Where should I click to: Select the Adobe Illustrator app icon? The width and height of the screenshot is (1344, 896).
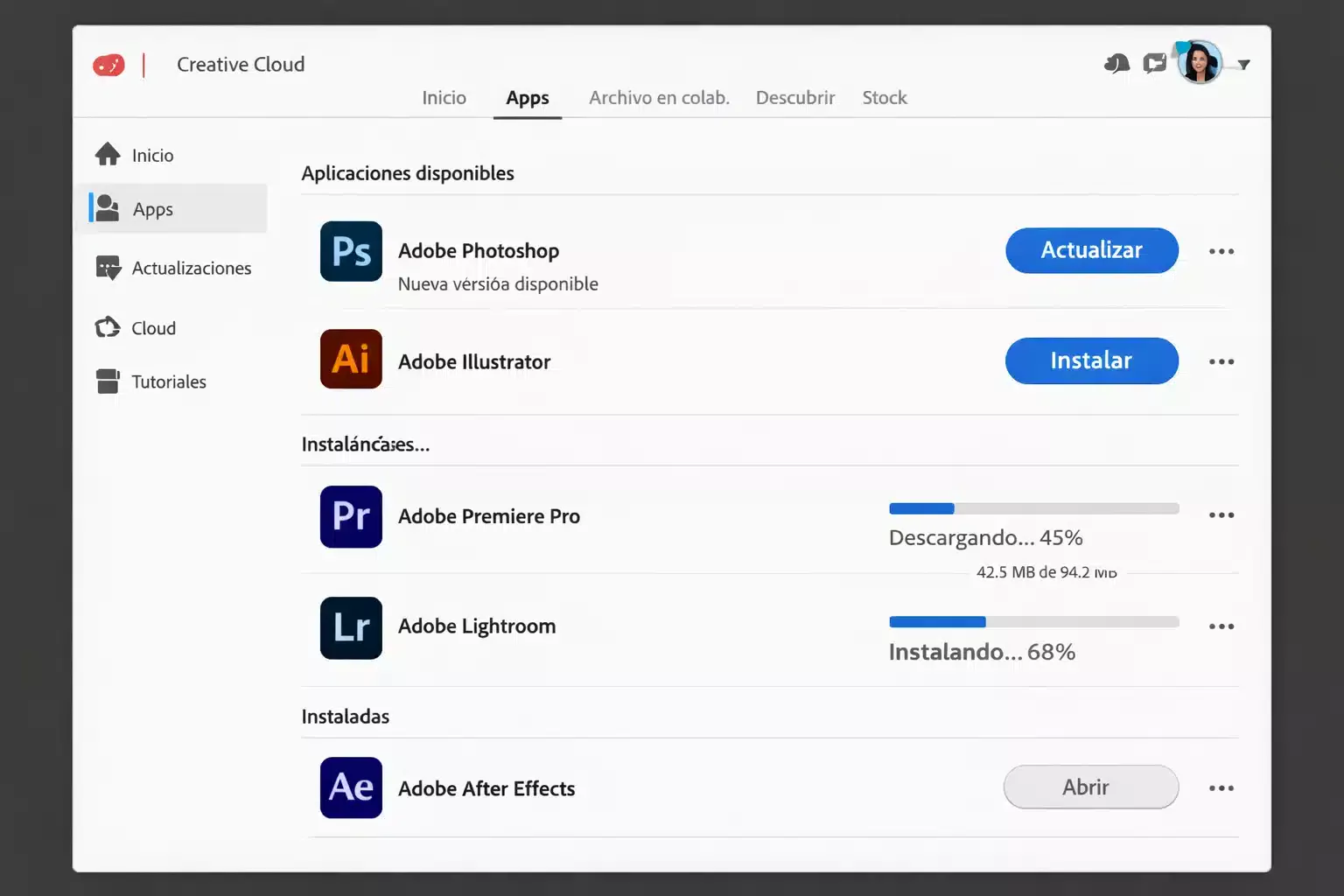coord(350,359)
